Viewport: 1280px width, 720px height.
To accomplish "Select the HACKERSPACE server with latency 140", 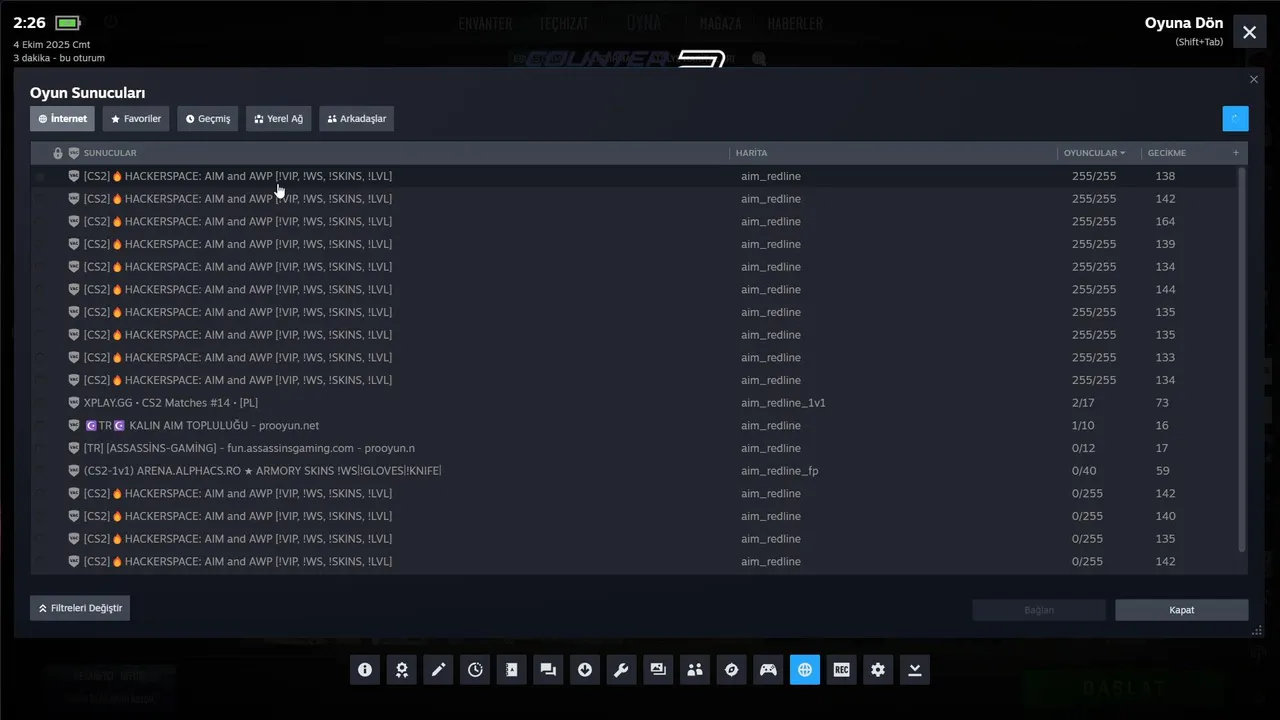I will 633,516.
